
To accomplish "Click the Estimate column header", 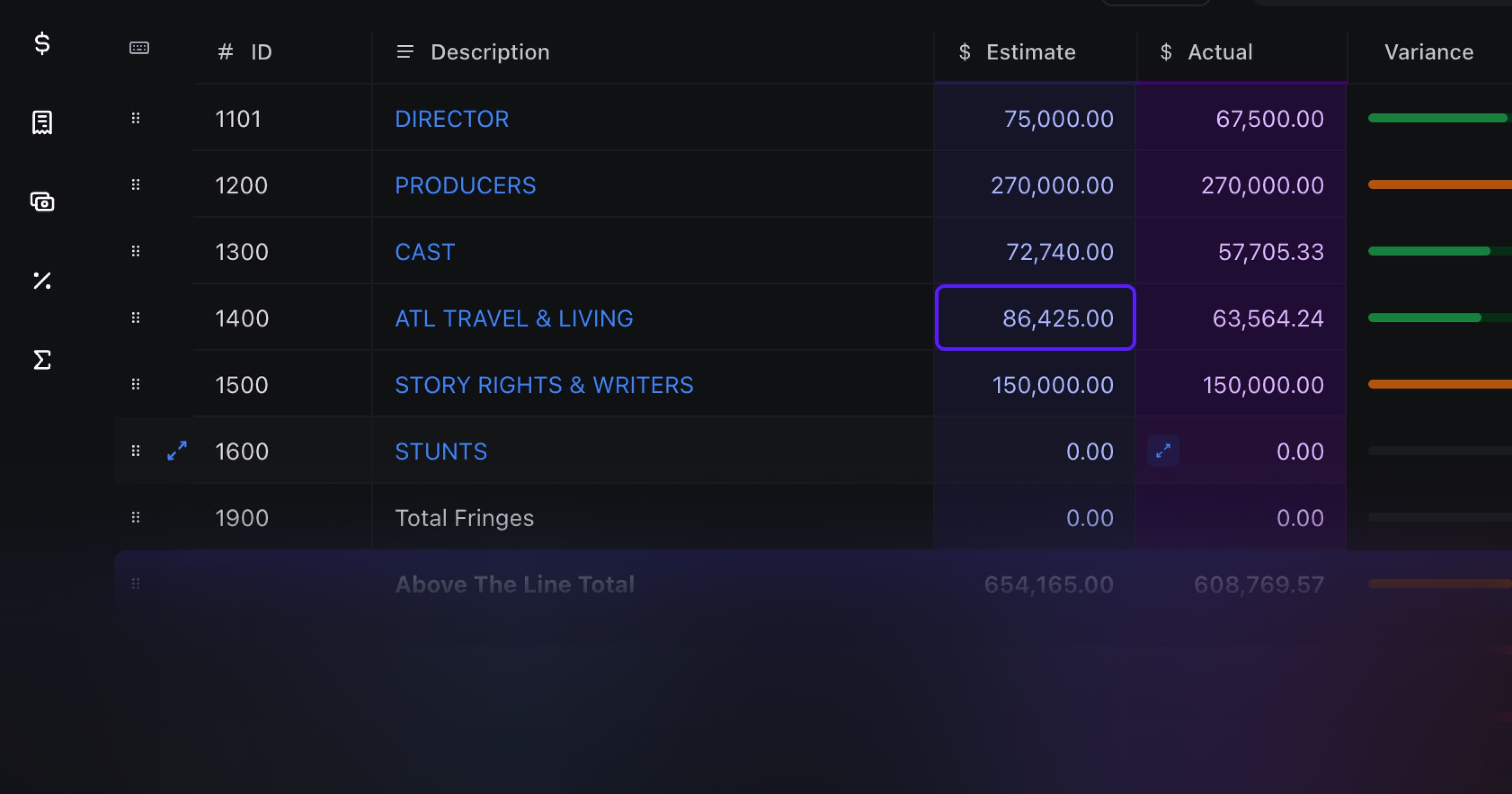I will pos(1031,52).
